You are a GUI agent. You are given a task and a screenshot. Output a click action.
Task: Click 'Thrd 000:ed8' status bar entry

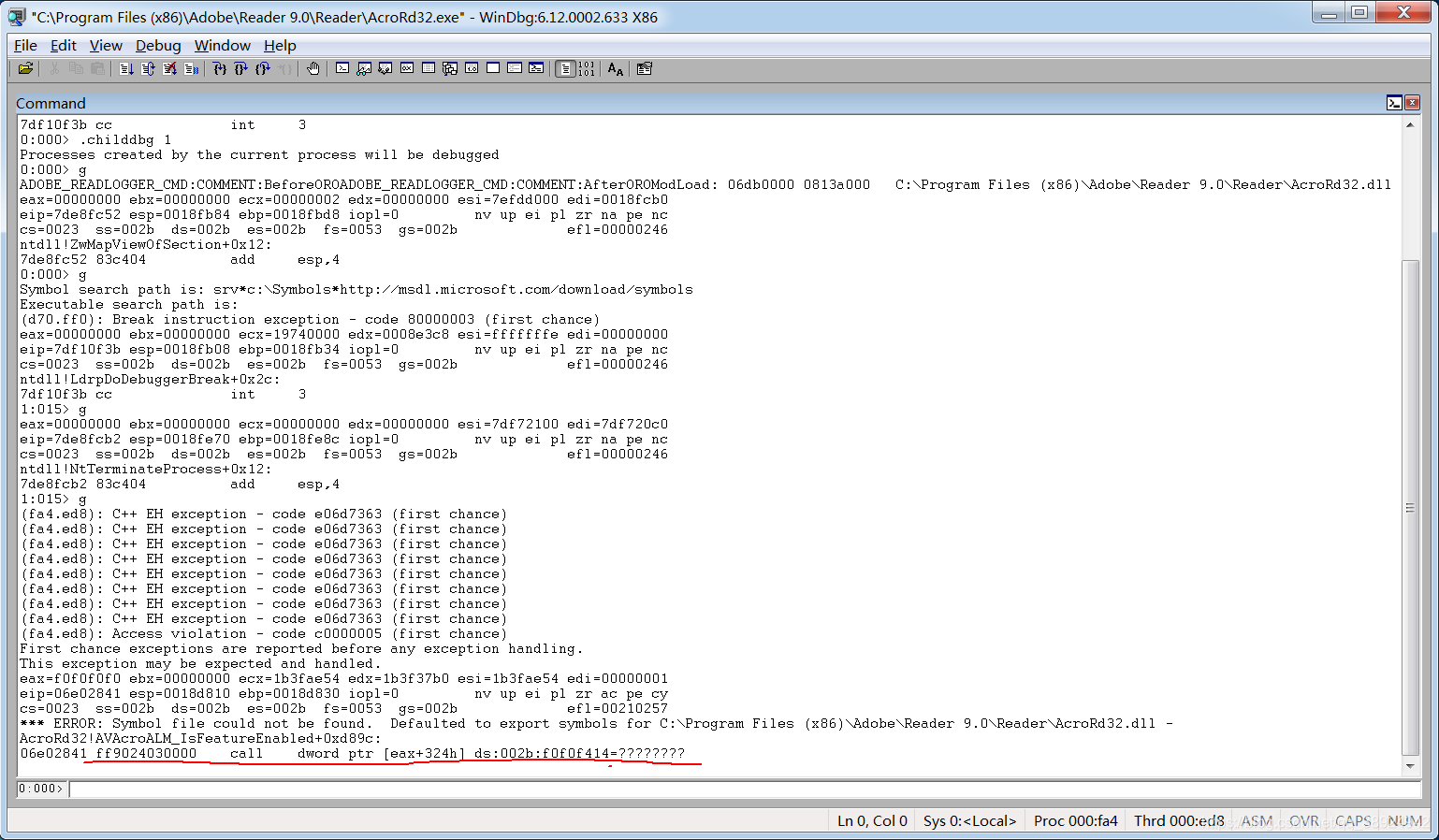tap(1179, 820)
